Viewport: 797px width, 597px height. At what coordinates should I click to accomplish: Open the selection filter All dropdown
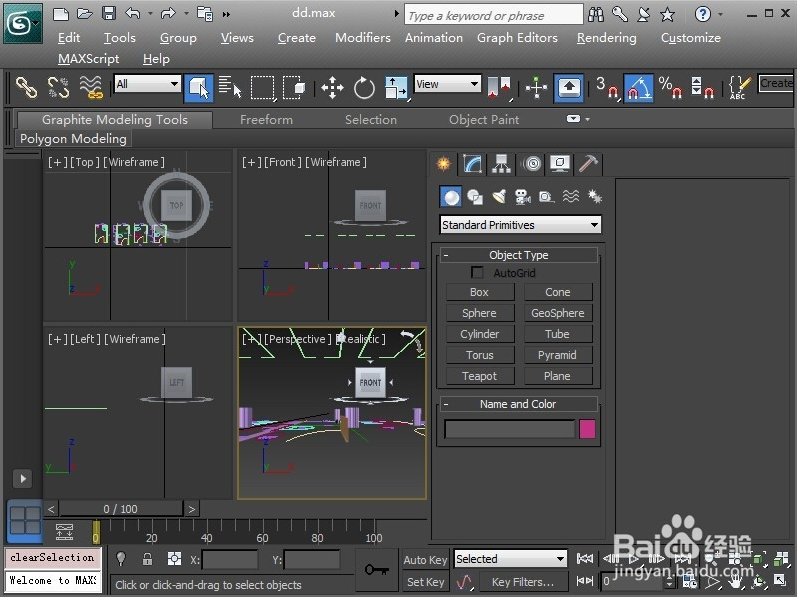coord(147,83)
